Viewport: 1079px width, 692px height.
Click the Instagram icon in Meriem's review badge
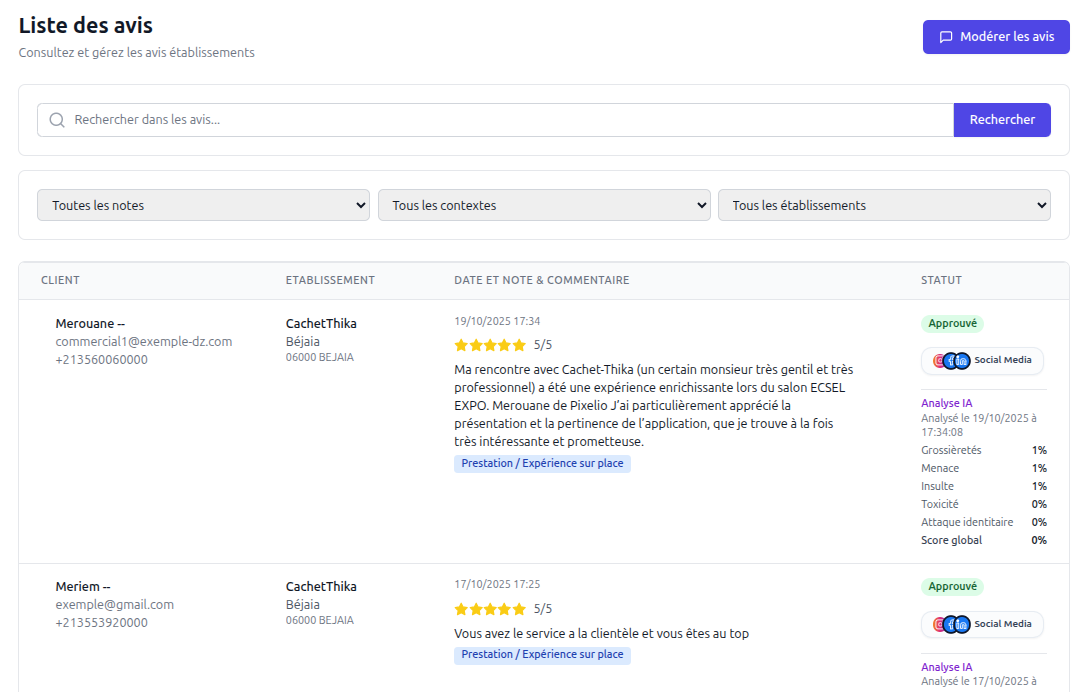(938, 624)
